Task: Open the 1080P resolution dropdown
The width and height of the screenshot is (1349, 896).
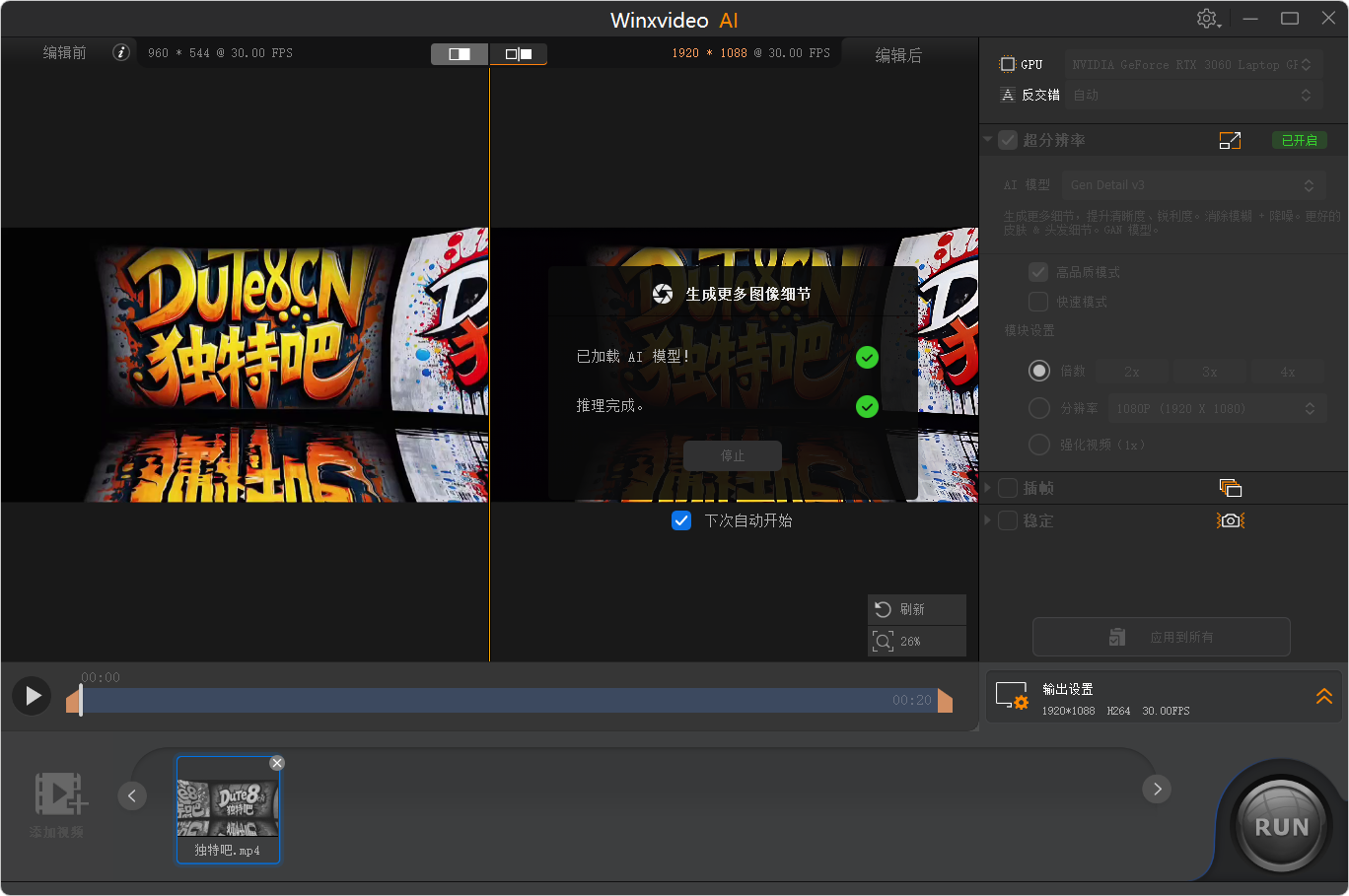Action: 1216,408
